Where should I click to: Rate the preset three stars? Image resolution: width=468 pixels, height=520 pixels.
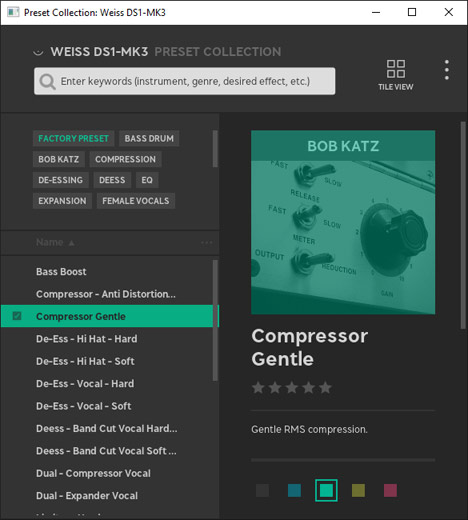[x=292, y=388]
